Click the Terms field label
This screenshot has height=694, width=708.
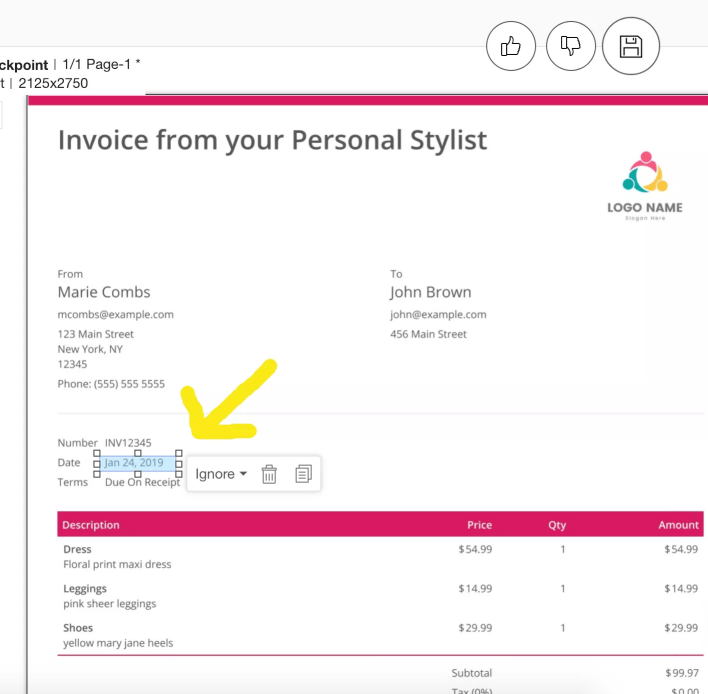point(72,482)
